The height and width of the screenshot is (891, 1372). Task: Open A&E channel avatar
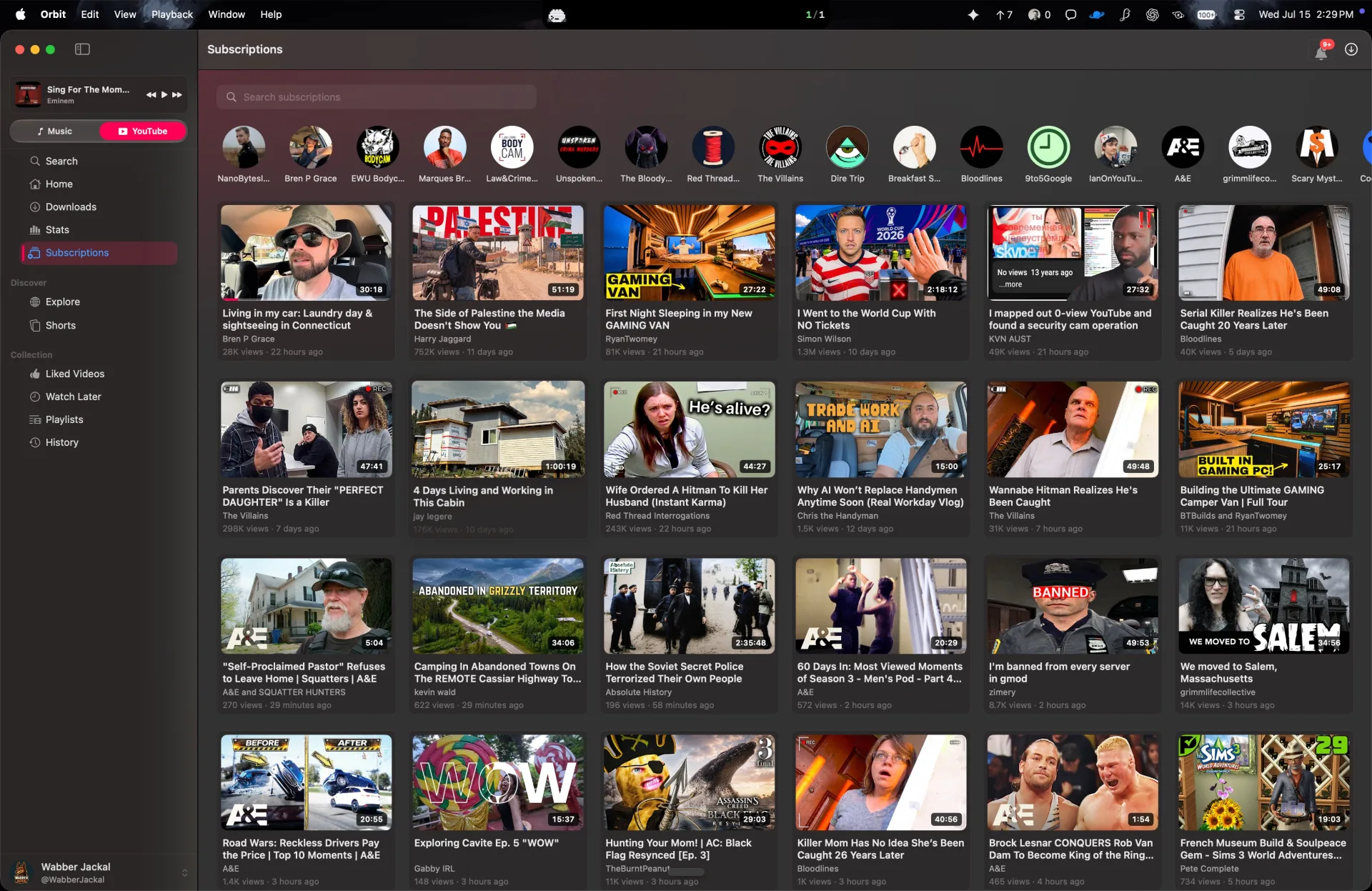tap(1183, 147)
